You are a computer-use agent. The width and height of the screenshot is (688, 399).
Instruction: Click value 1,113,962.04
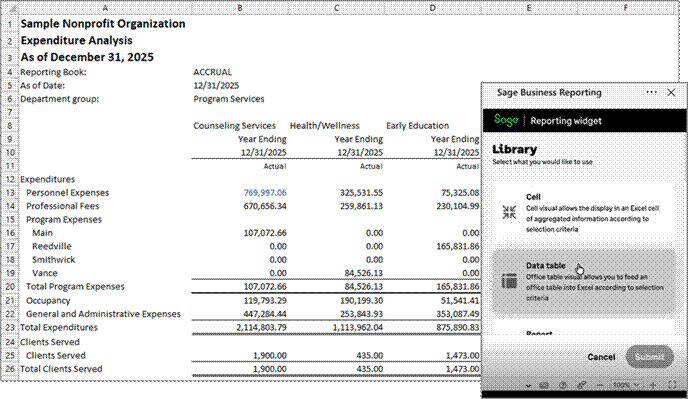358,327
